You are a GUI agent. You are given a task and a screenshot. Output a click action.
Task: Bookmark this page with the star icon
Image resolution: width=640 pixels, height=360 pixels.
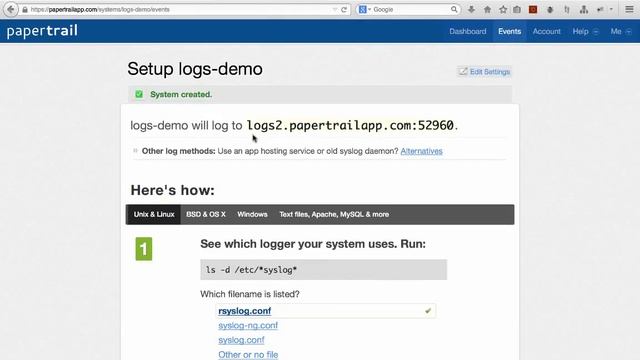[503, 9]
